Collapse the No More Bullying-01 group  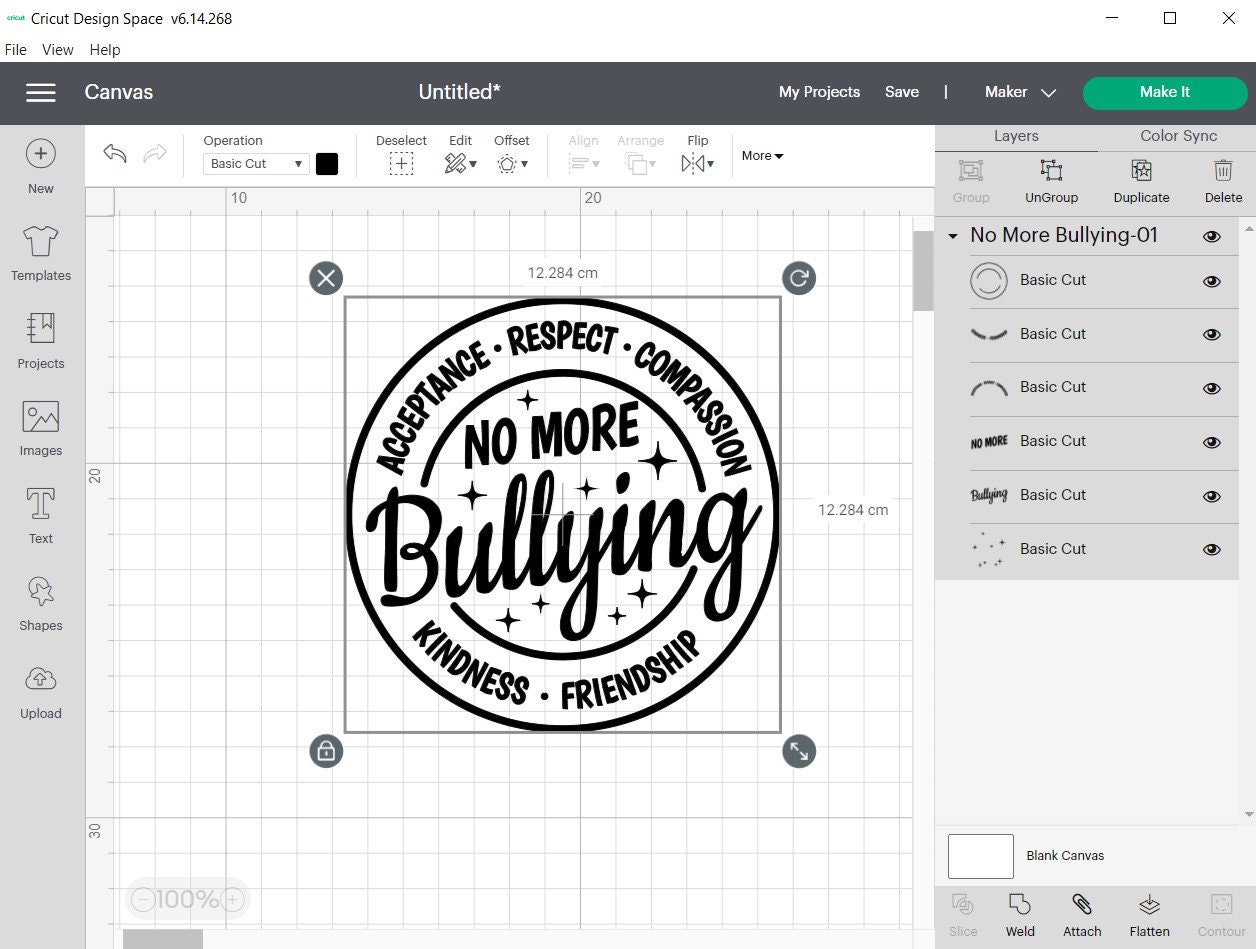click(951, 236)
